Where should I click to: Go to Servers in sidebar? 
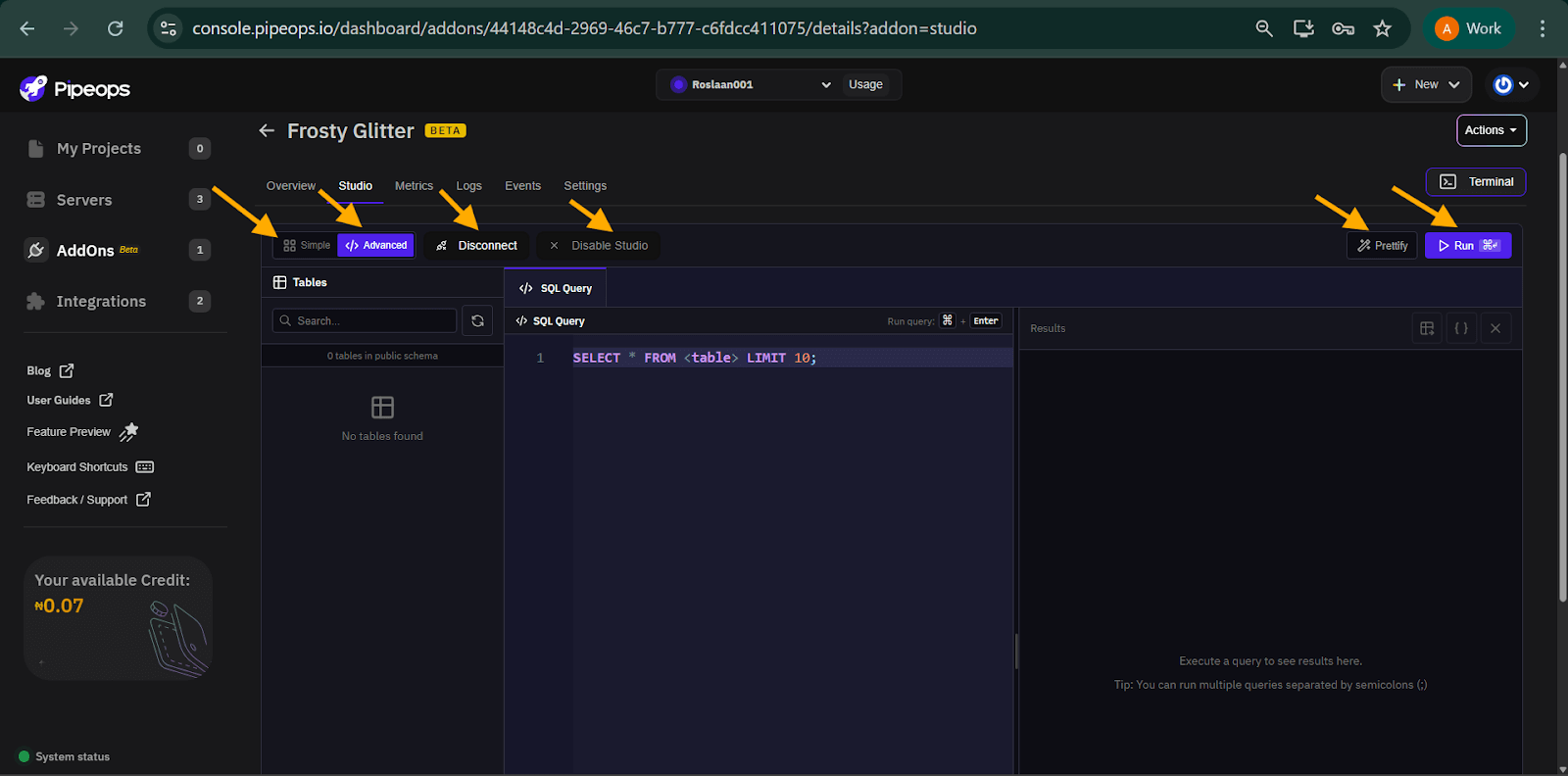[118, 200]
